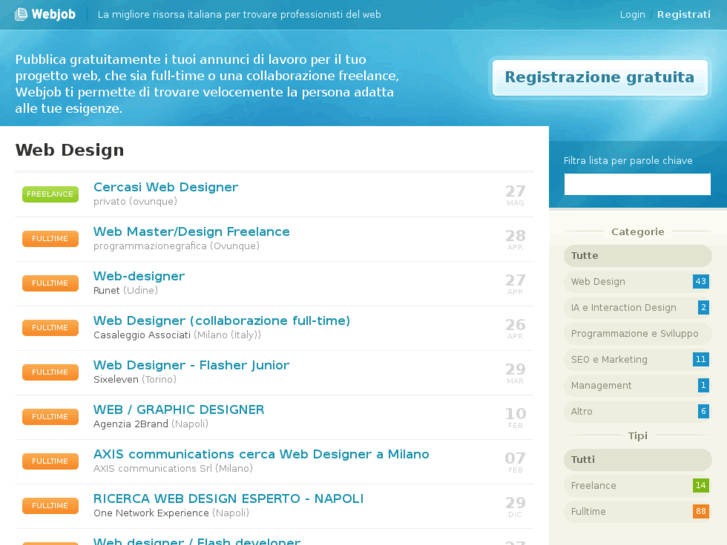The width and height of the screenshot is (727, 545).
Task: Click the 'Filtra lista per parole chiave' label
Action: click(628, 160)
